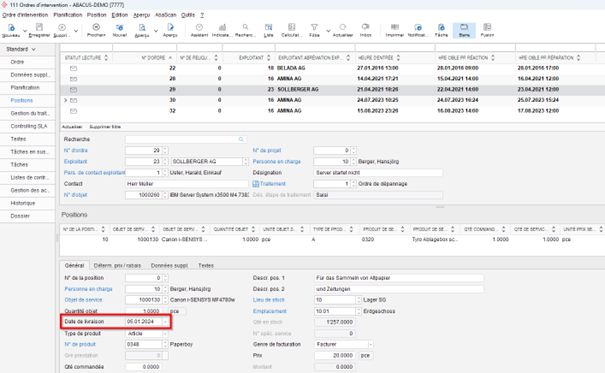Click the Imprimer print icon
The image size is (605, 373).
(x=395, y=27)
